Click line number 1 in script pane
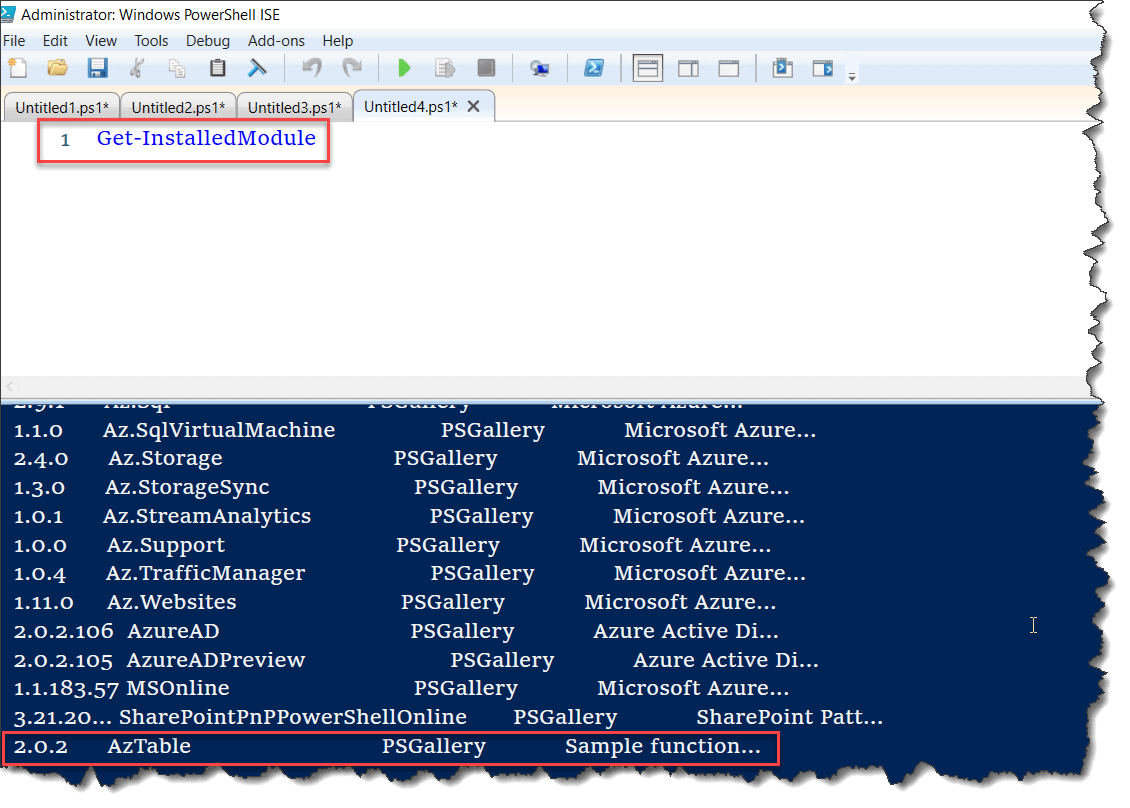Image resolution: width=1130 pixels, height=808 pixels. 65,140
